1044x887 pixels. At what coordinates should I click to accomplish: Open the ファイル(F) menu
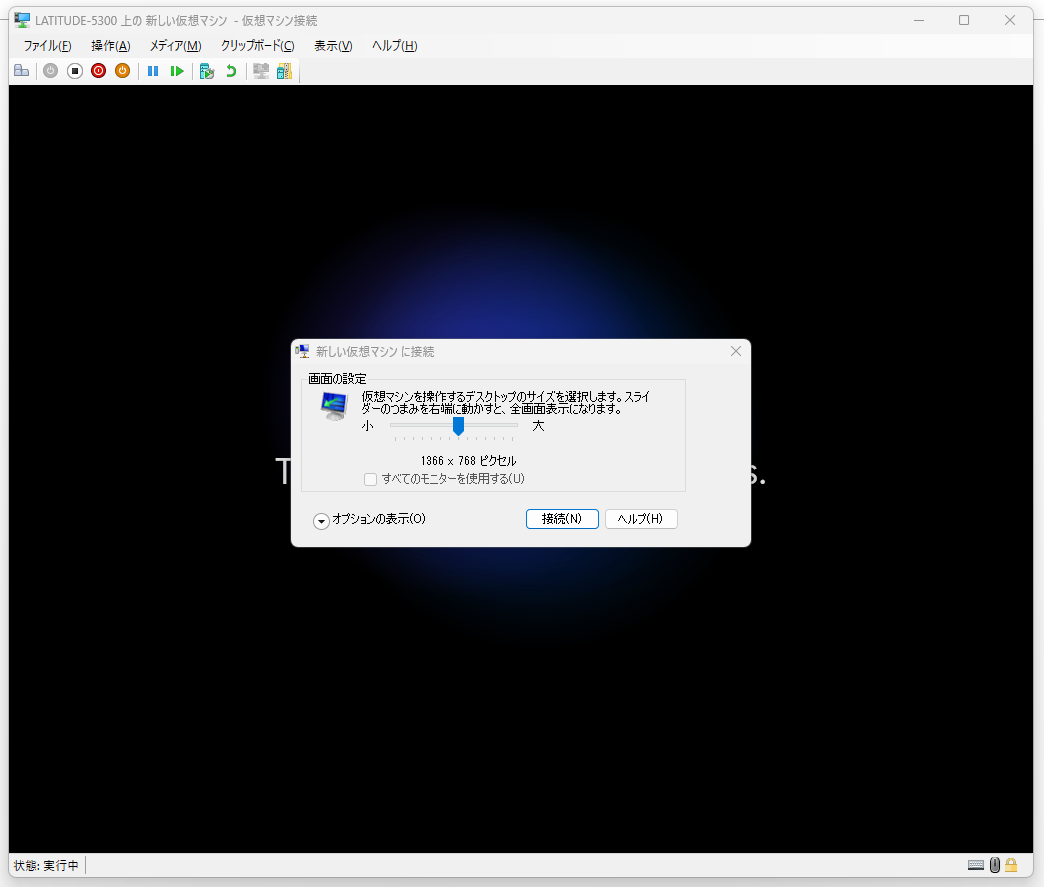tap(47, 46)
